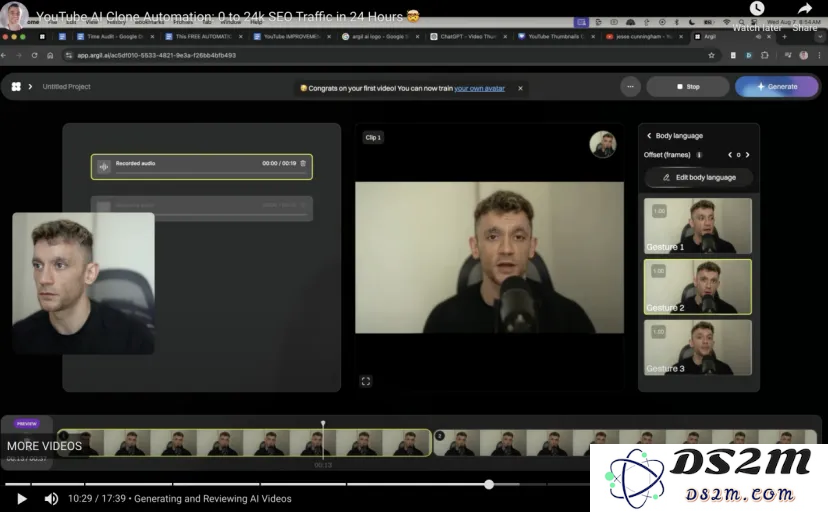Switch to ChatGPT Video Thumbnail tab
Viewport: 828px width, 512px height.
tap(468, 36)
